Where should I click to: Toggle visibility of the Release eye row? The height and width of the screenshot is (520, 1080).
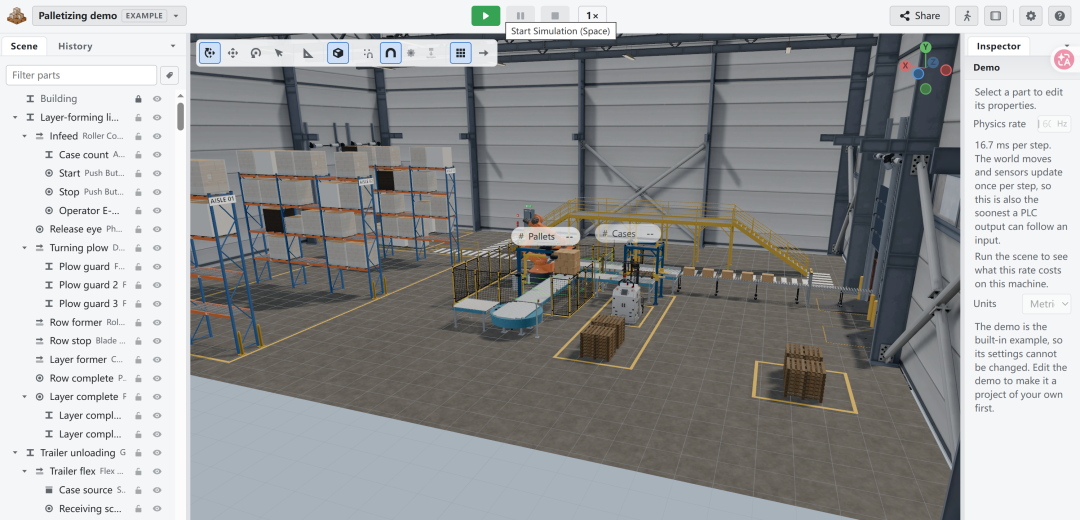click(x=157, y=229)
